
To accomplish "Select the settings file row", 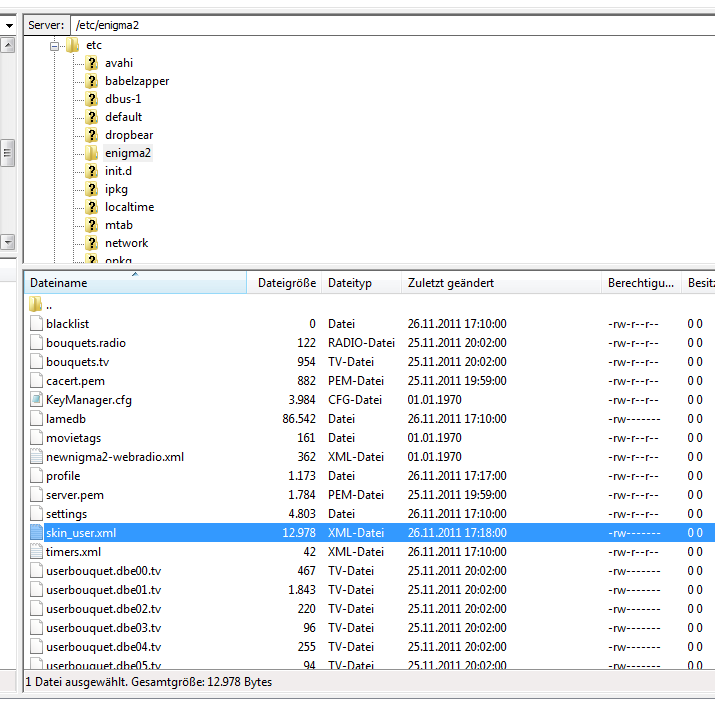I will pos(66,514).
